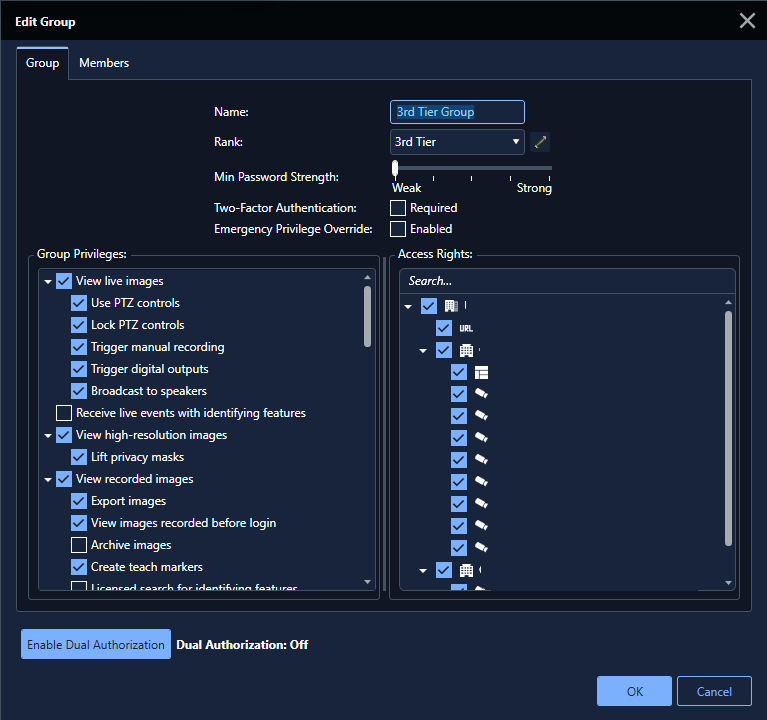Click the OK button
Screen dimensions: 767x720
[x=634, y=691]
